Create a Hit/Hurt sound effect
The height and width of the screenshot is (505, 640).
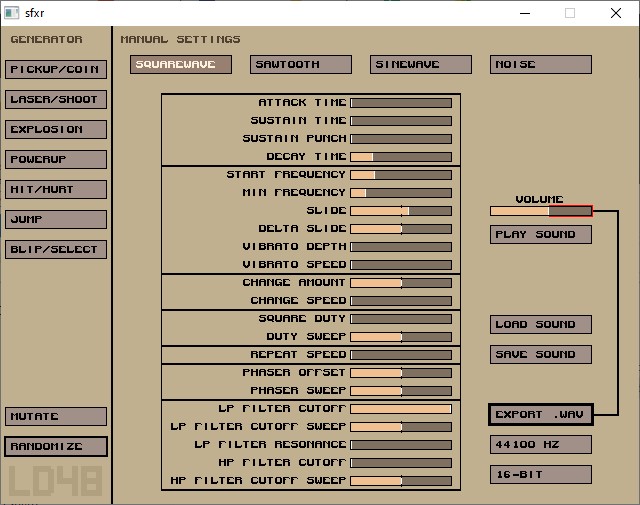click(56, 189)
